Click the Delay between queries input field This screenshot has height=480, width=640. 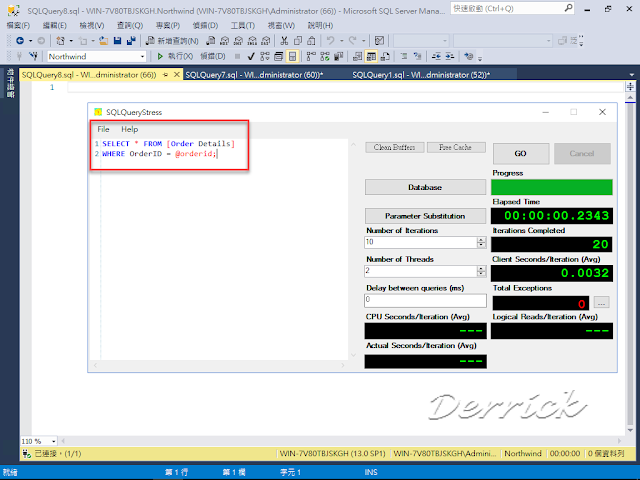425,300
